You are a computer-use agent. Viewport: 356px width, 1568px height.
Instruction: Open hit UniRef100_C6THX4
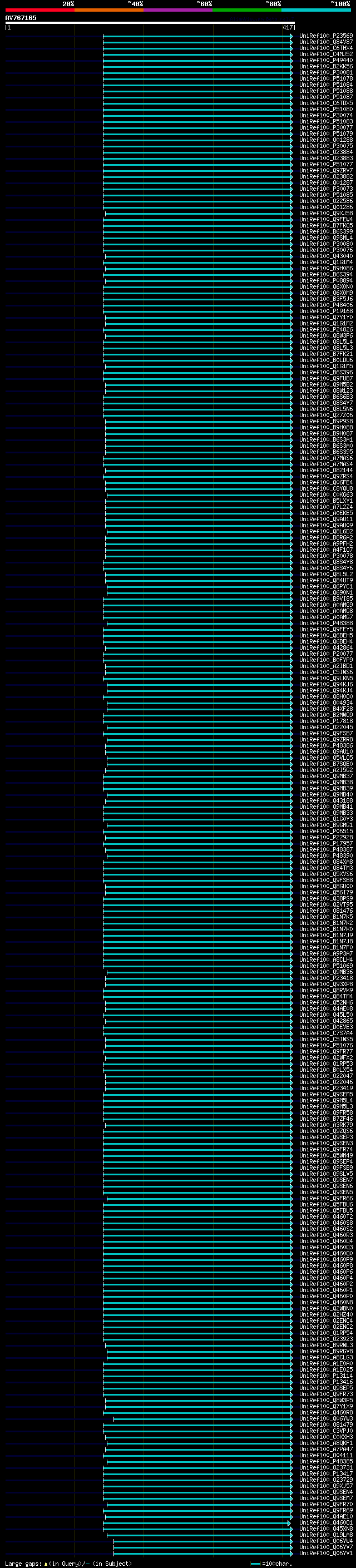pos(325,48)
